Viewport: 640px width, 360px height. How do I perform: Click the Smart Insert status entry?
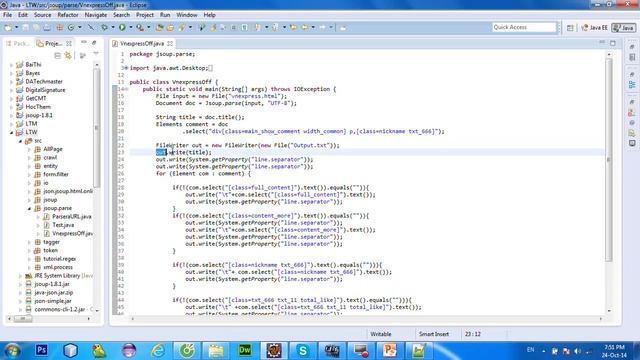click(x=433, y=334)
